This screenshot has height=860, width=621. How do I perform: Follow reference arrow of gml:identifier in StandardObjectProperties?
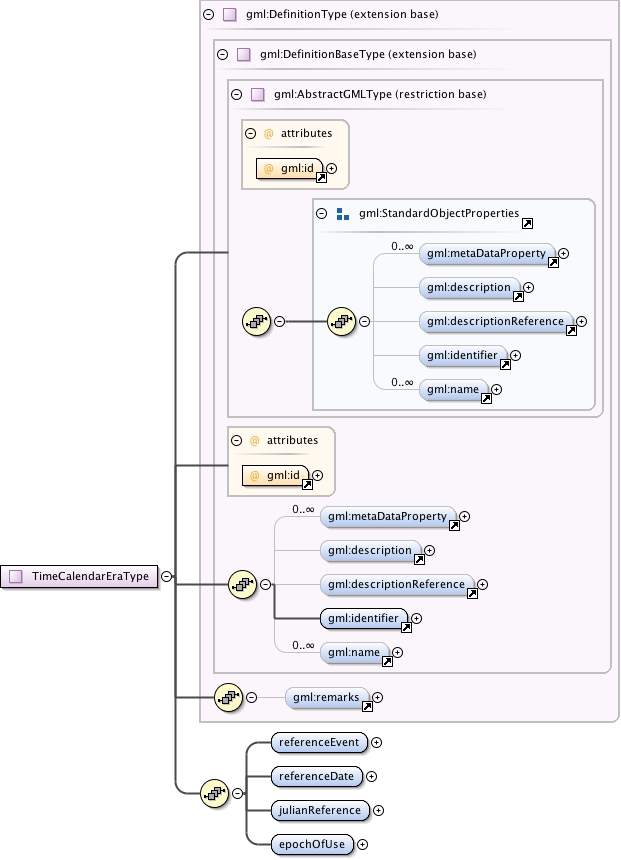pyautogui.click(x=505, y=365)
